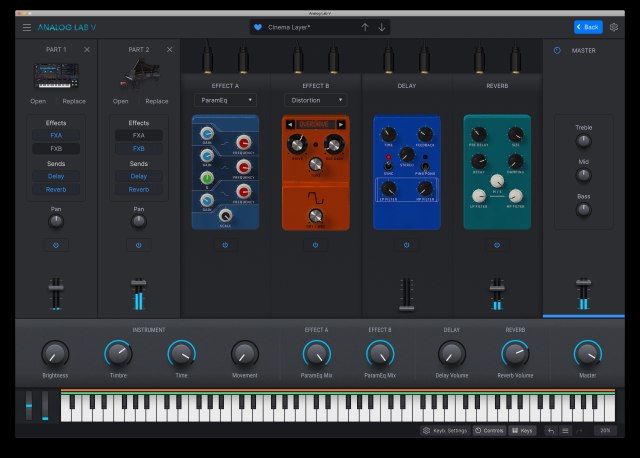Screen dimensions: 640x458
Task: Select the Master tab
Action: (x=583, y=51)
